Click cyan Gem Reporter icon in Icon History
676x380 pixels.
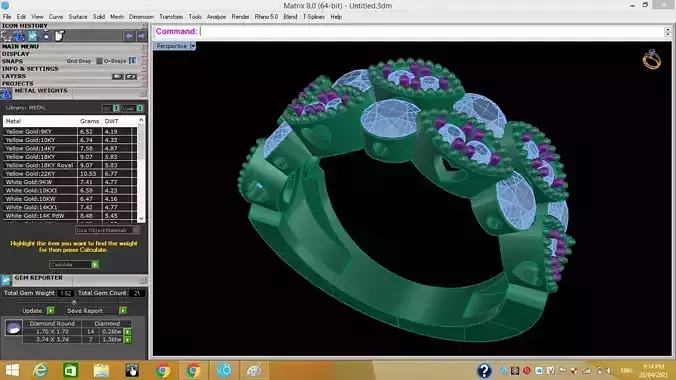33,36
